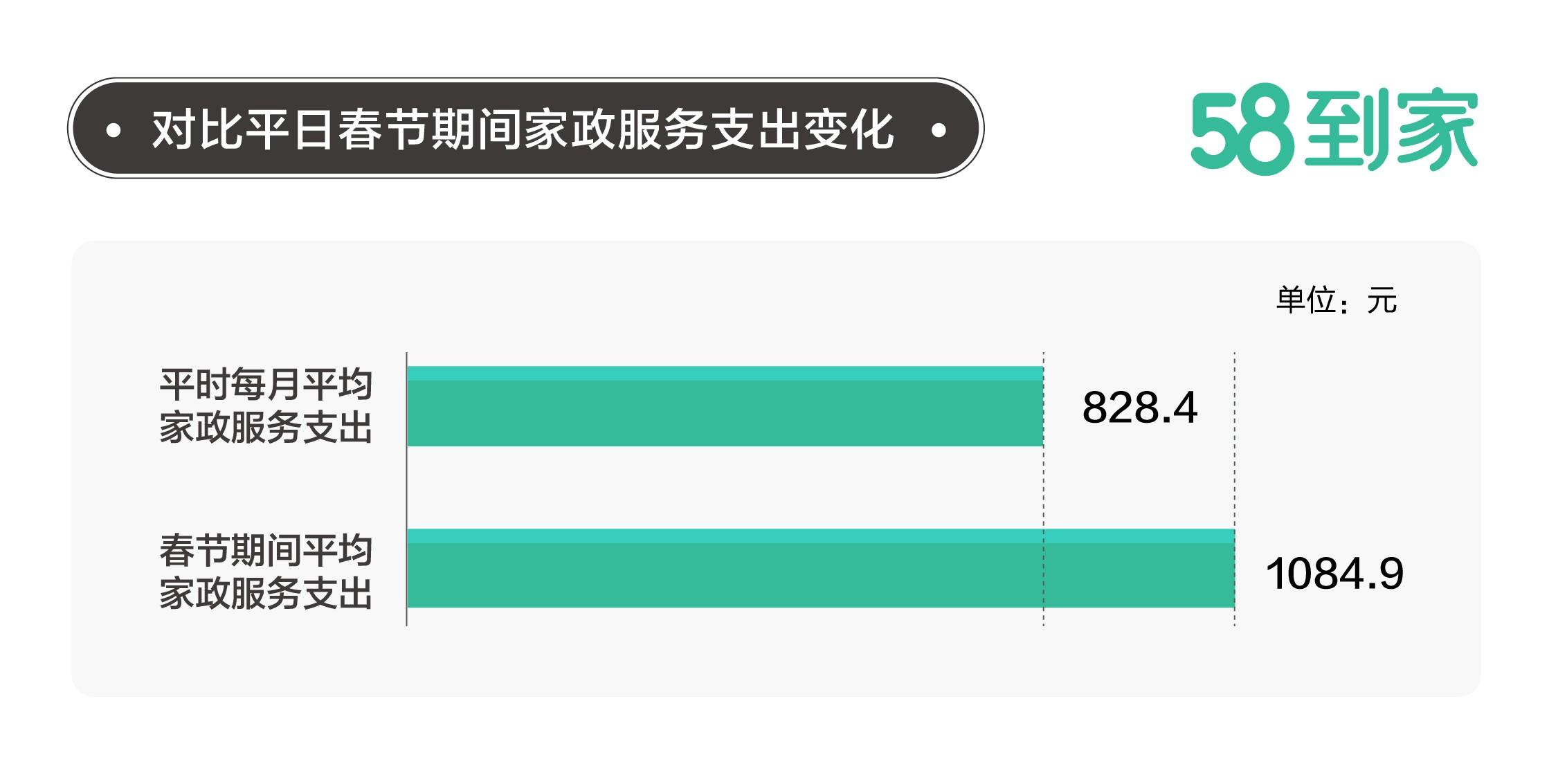Click the lighter top stripe of the 828.4 bar
Screen dimensions: 1558x784
(x=725, y=374)
